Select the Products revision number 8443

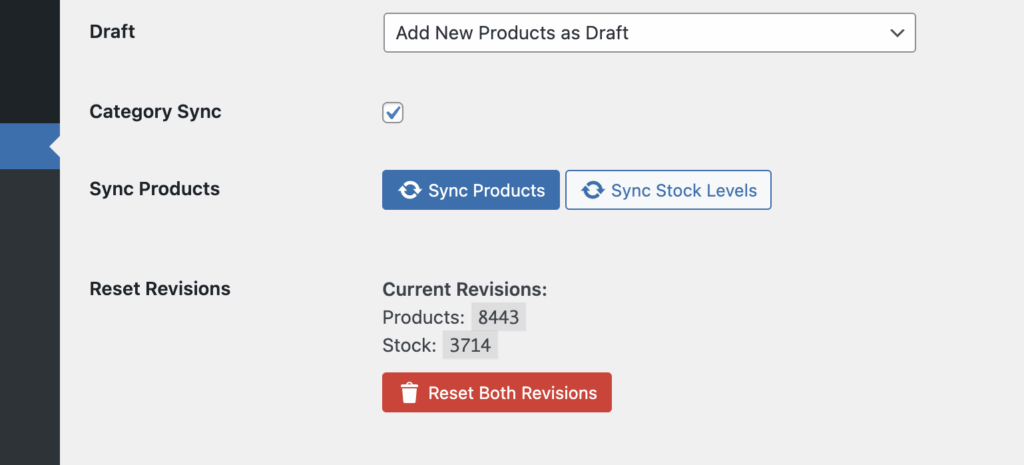[x=498, y=317]
